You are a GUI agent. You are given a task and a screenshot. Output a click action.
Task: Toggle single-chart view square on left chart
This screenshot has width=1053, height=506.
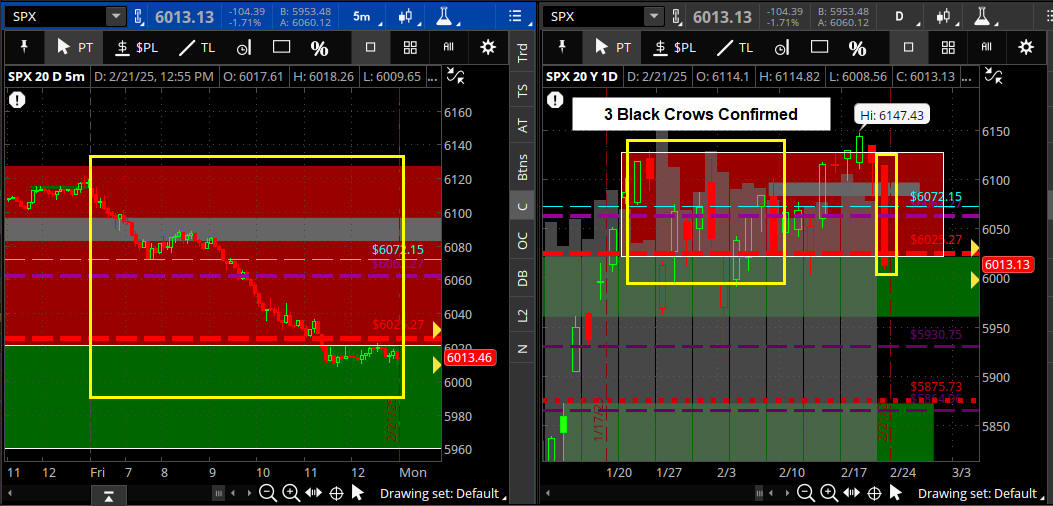tap(370, 47)
